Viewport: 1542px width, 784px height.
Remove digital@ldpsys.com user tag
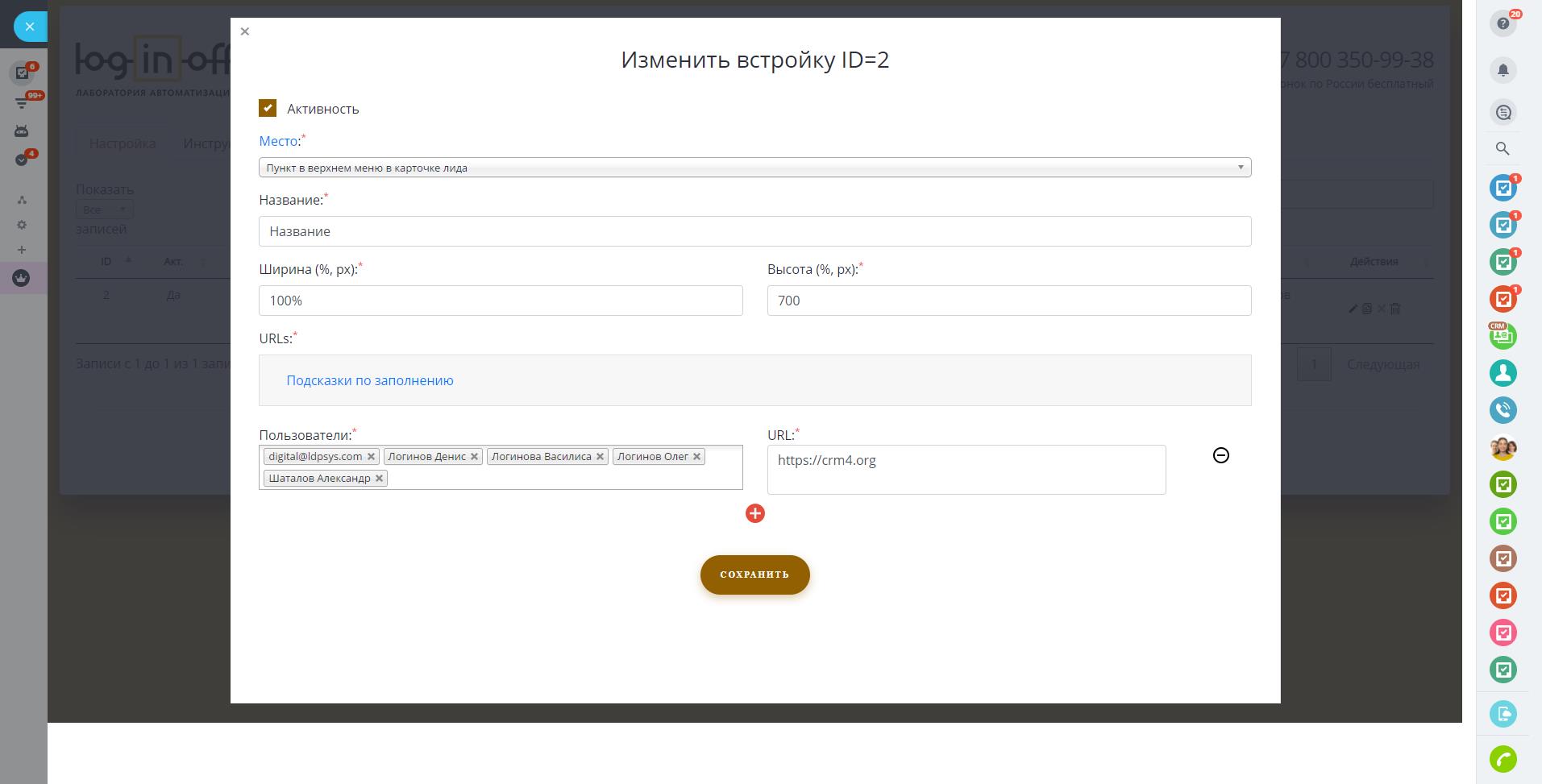[x=371, y=457]
